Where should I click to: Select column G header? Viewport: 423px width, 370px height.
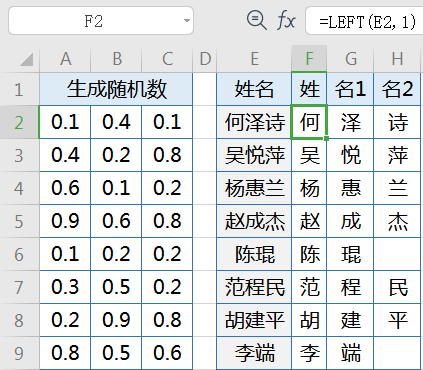tap(351, 59)
